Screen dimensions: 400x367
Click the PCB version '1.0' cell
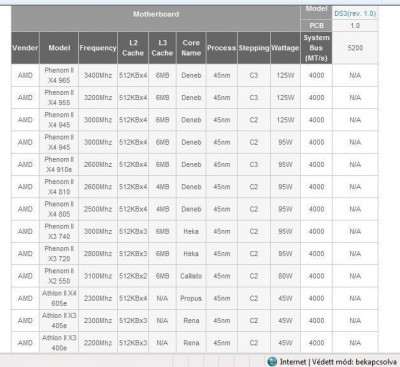355,25
